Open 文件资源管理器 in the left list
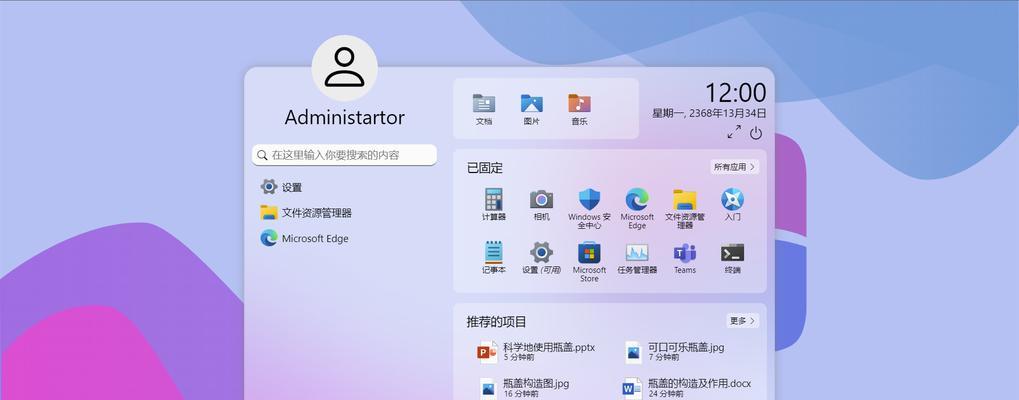1019x400 pixels. (x=305, y=212)
